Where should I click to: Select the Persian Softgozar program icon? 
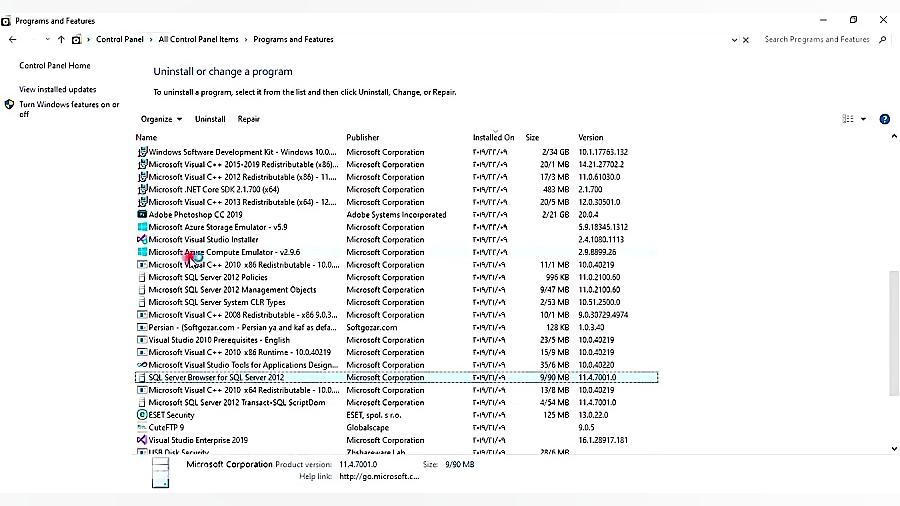pos(142,328)
